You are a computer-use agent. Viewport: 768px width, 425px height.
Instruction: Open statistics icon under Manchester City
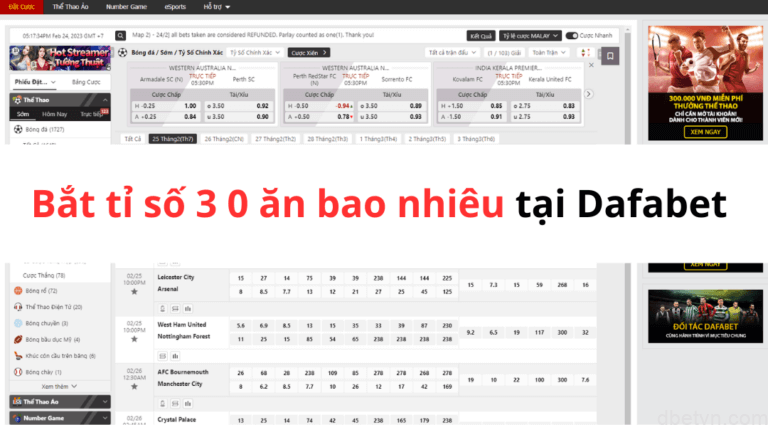188,403
